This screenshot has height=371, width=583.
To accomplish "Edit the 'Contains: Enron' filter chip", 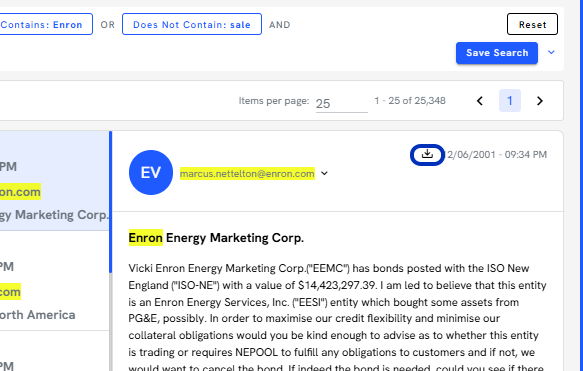I will (45, 25).
